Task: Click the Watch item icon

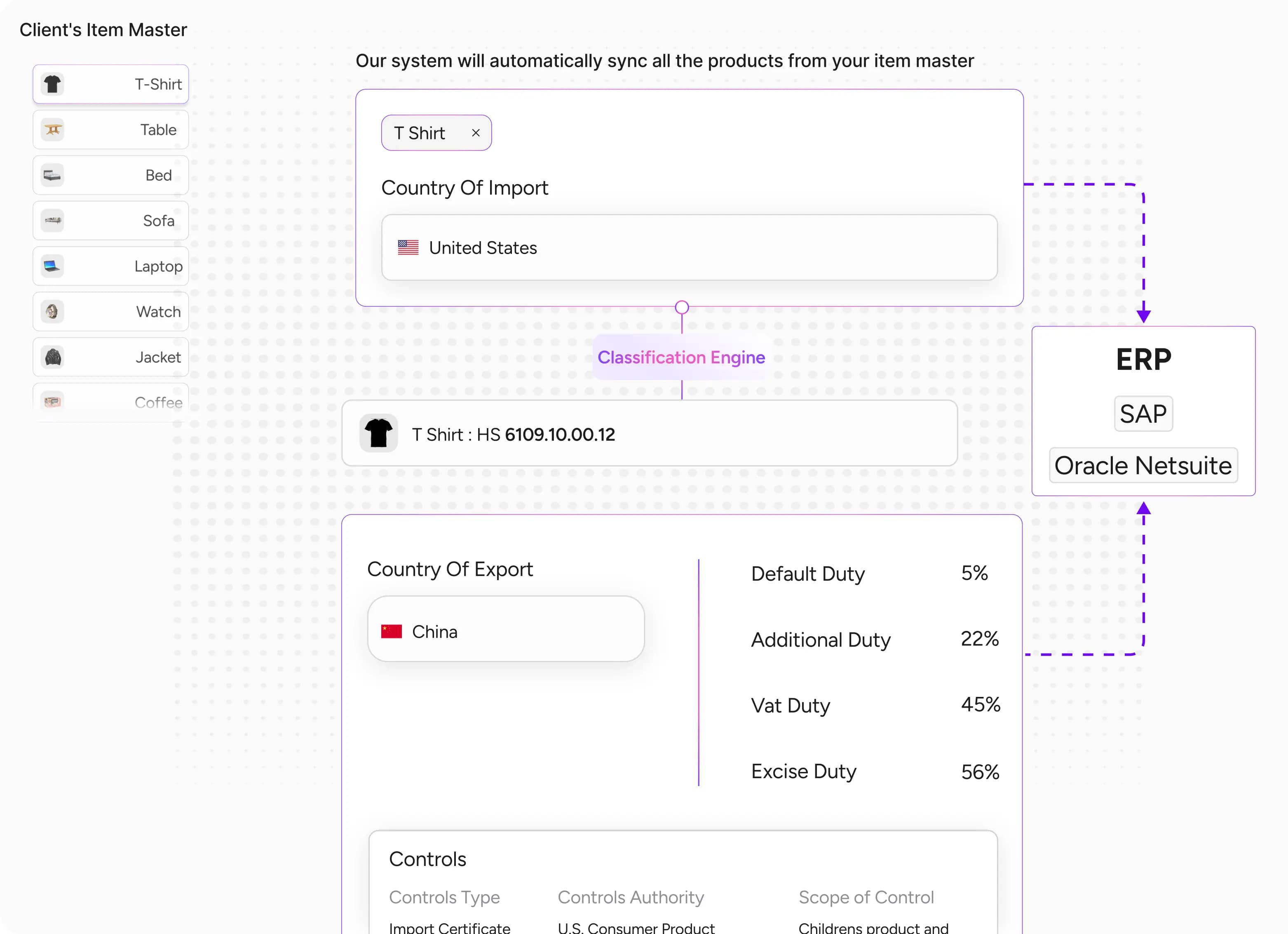Action: coord(52,311)
